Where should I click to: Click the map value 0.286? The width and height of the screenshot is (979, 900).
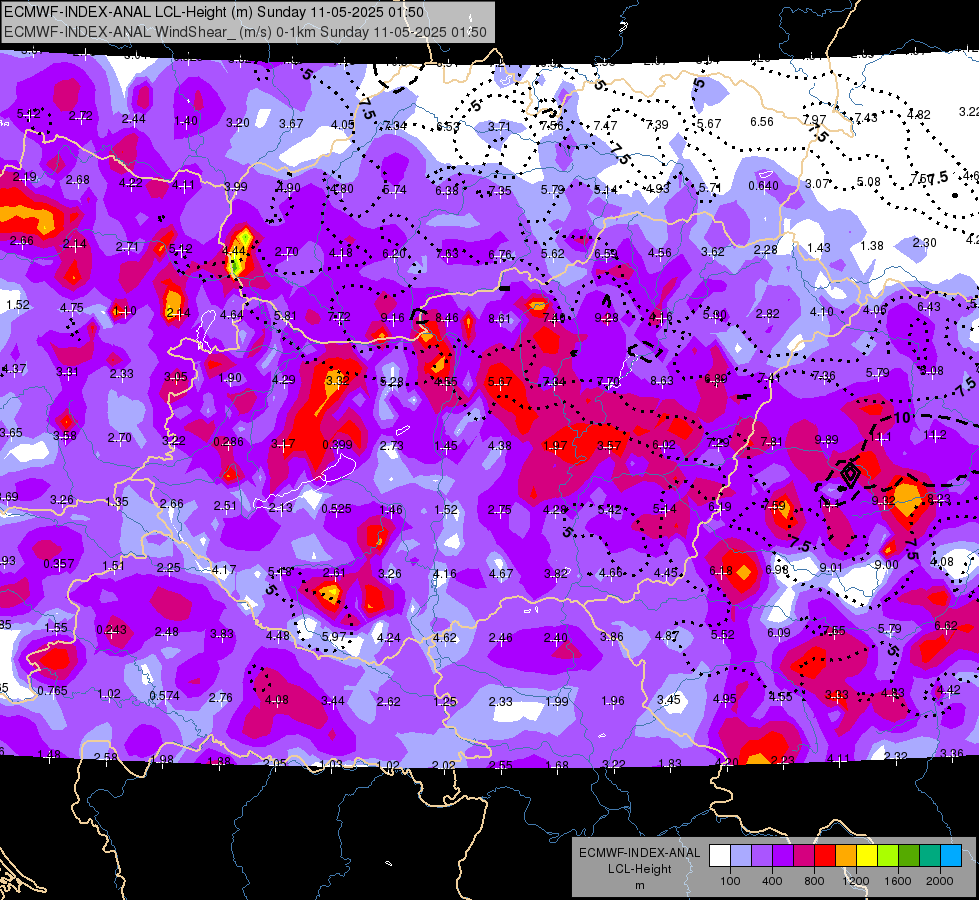pyautogui.click(x=229, y=442)
